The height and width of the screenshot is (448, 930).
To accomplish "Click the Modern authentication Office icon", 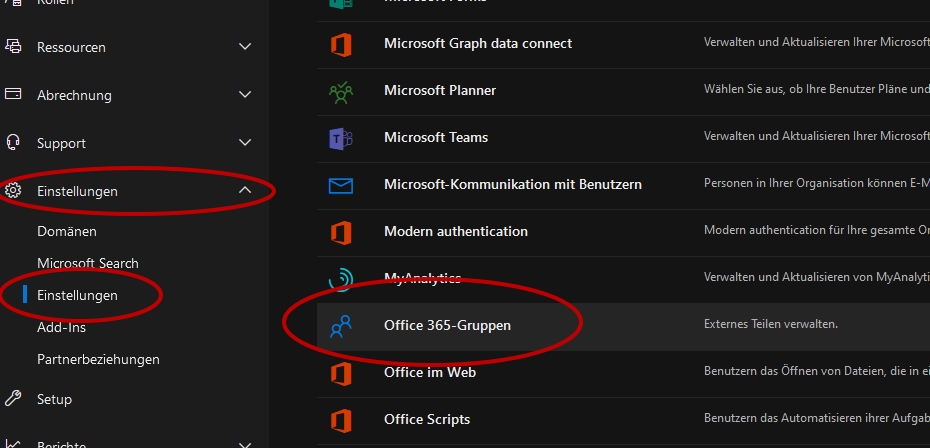I will 341,233.
